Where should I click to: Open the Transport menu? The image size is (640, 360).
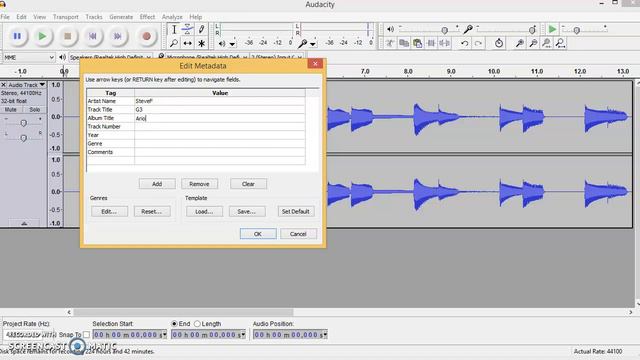tap(65, 17)
